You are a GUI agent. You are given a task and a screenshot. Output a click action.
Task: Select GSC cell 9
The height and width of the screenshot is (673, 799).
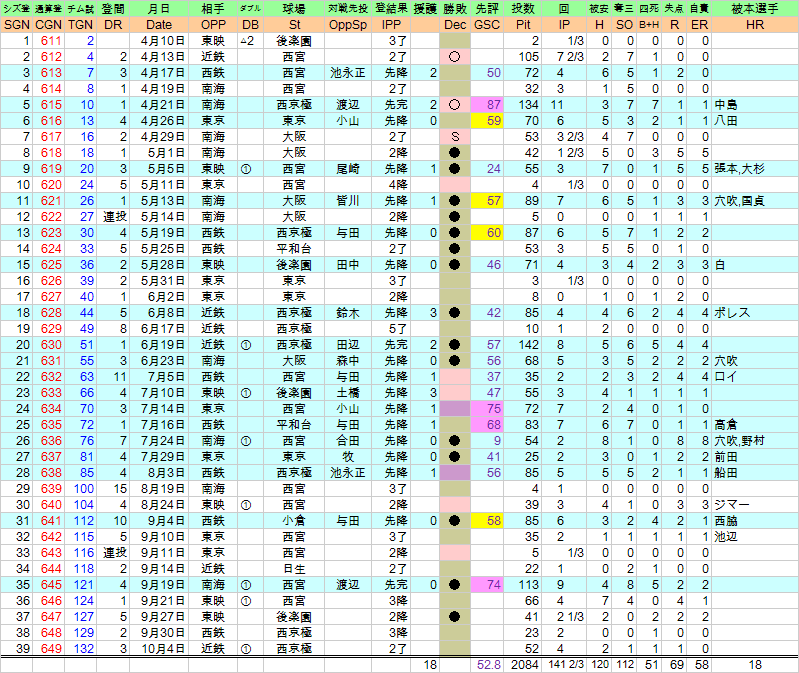pos(487,441)
